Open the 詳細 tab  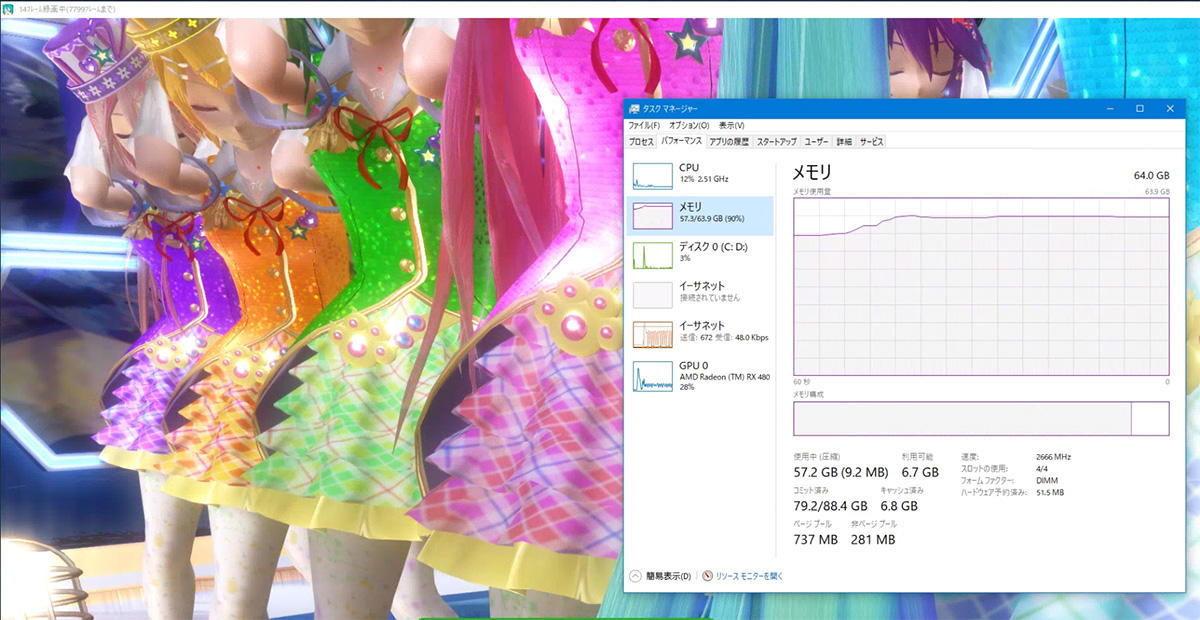(844, 142)
